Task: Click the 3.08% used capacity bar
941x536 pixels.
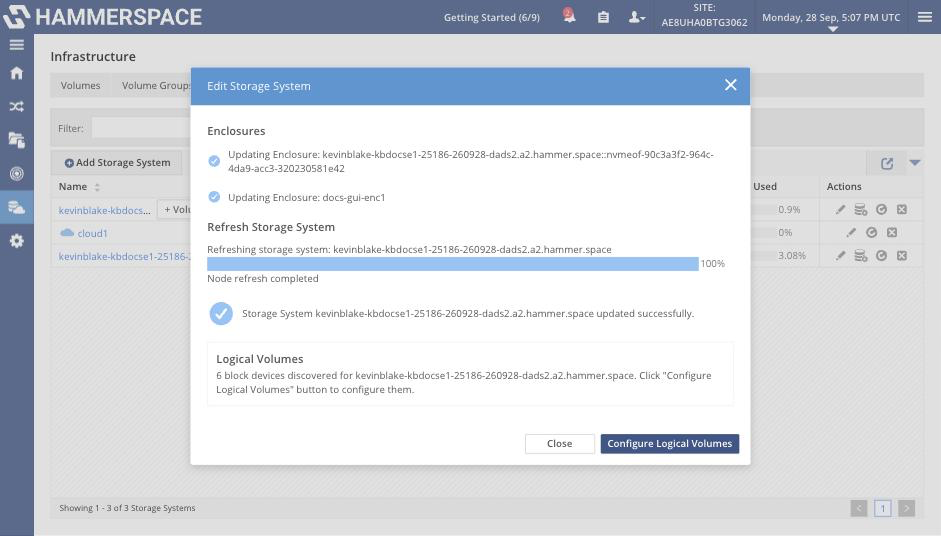Action: 762,256
